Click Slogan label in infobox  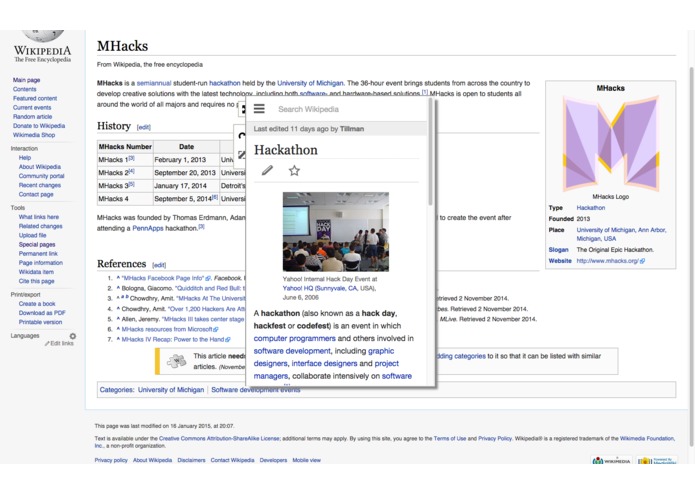[558, 250]
